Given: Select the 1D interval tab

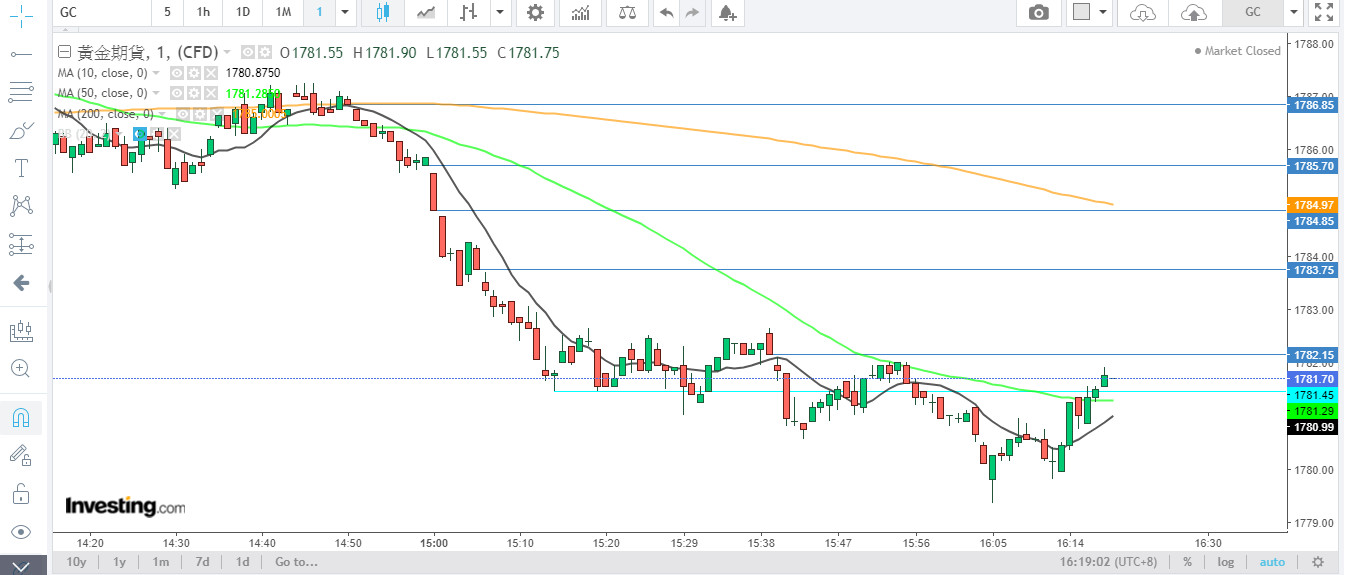Looking at the screenshot, I should (243, 13).
